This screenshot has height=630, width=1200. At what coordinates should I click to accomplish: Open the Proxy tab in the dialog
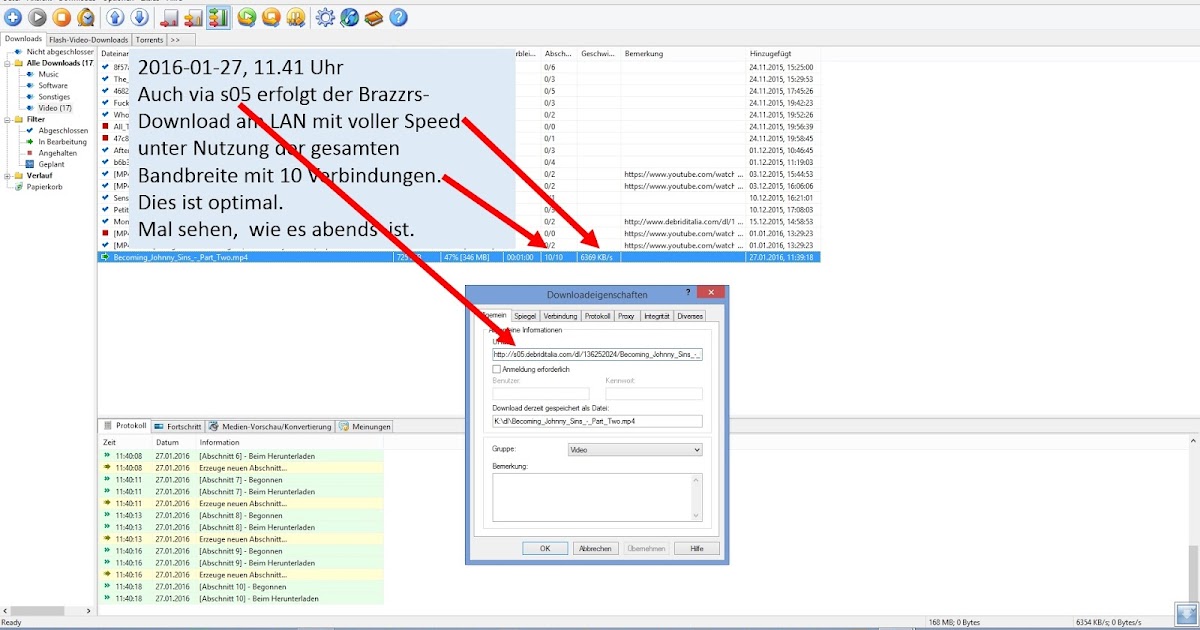click(626, 316)
